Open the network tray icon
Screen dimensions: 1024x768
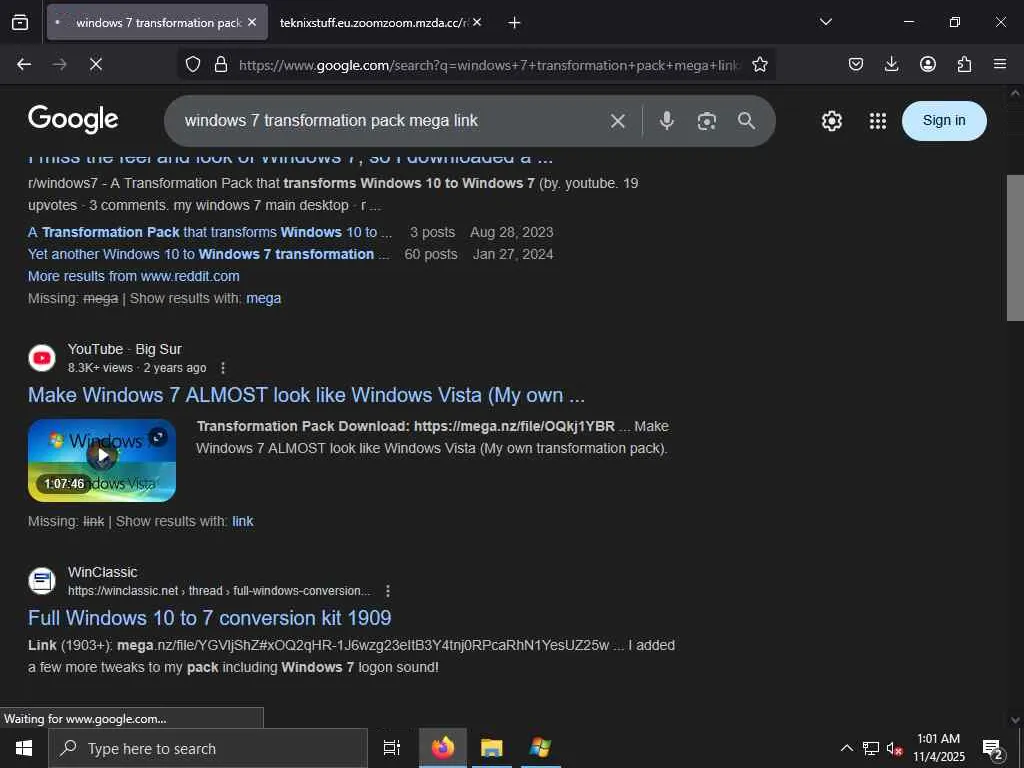tap(871, 748)
